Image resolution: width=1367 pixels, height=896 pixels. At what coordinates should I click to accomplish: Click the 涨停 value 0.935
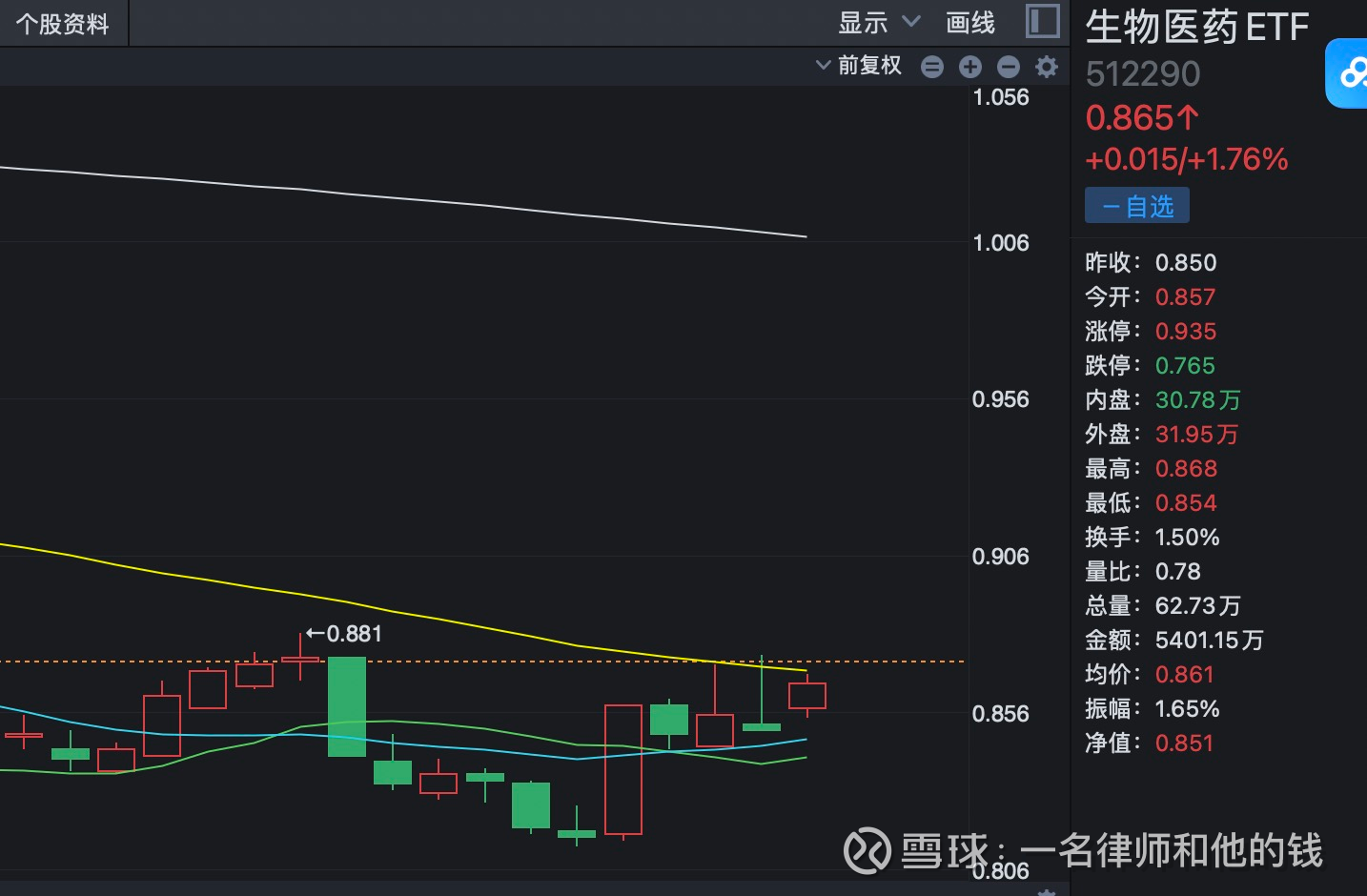point(1186,331)
